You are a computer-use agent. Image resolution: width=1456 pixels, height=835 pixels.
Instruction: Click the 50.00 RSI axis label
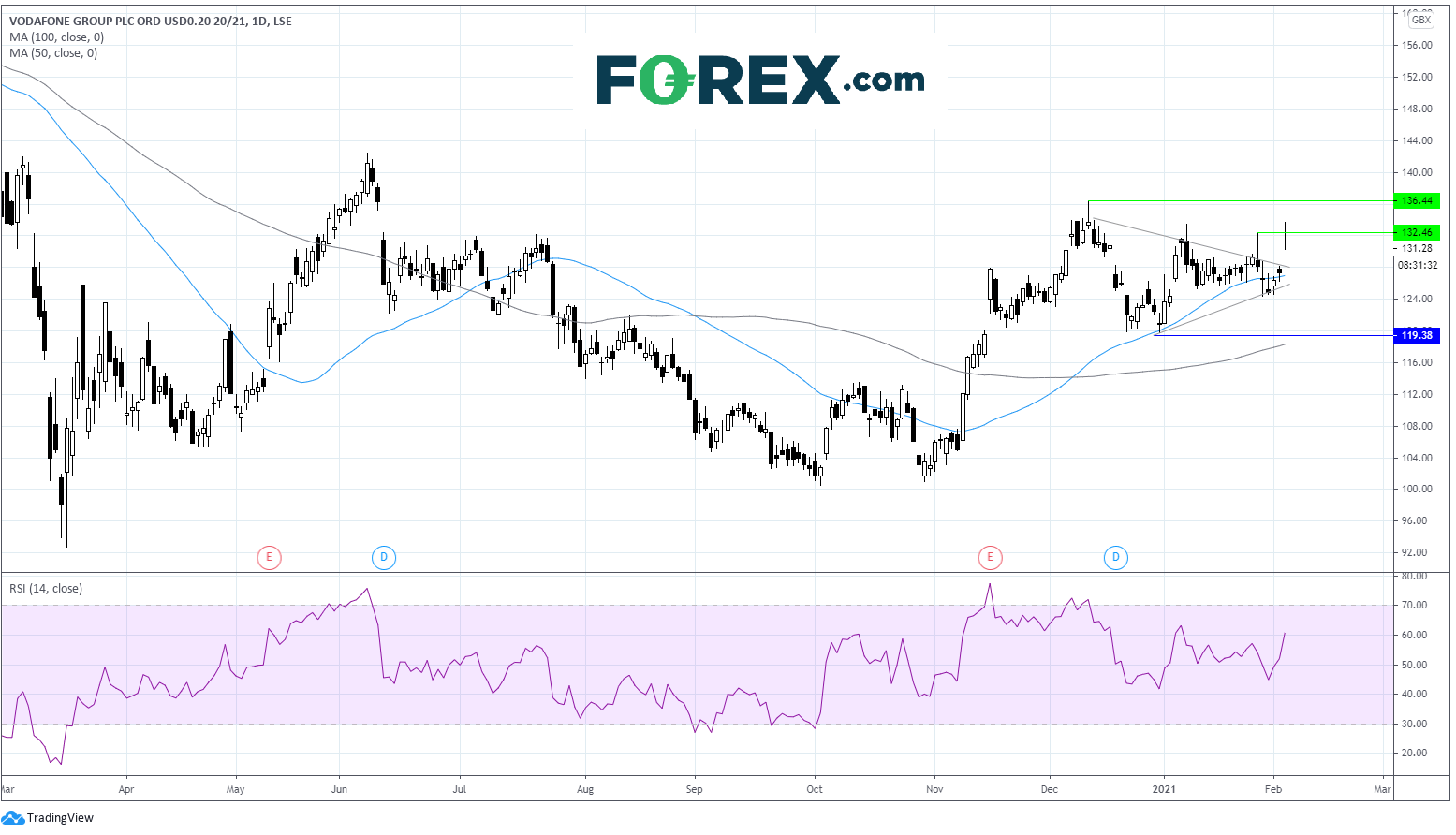tap(1416, 665)
